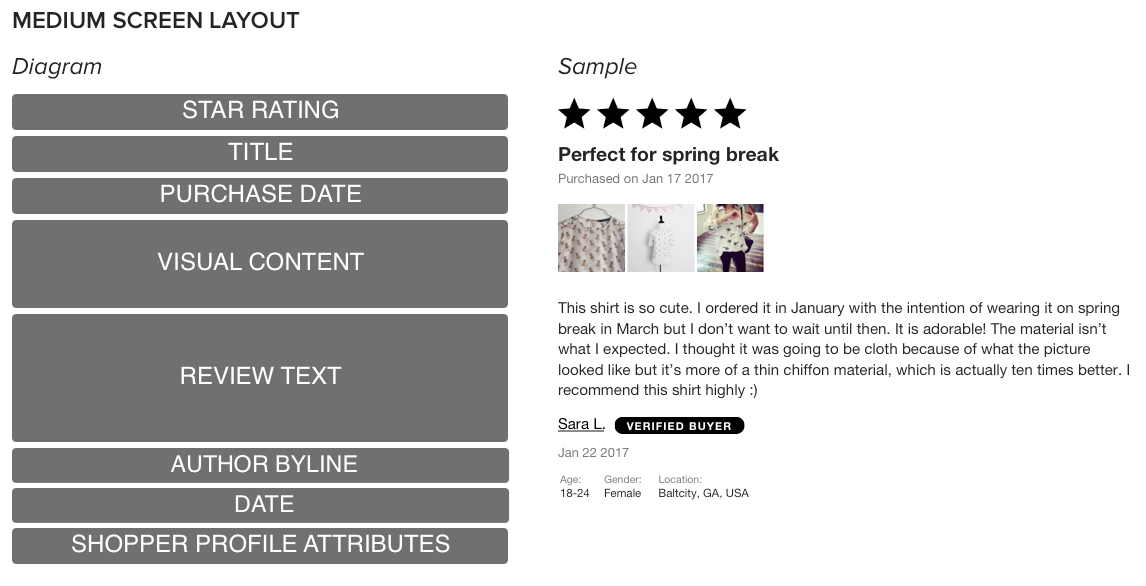1146x586 pixels.
Task: Click the STAR RATING diagram block
Action: (260, 111)
